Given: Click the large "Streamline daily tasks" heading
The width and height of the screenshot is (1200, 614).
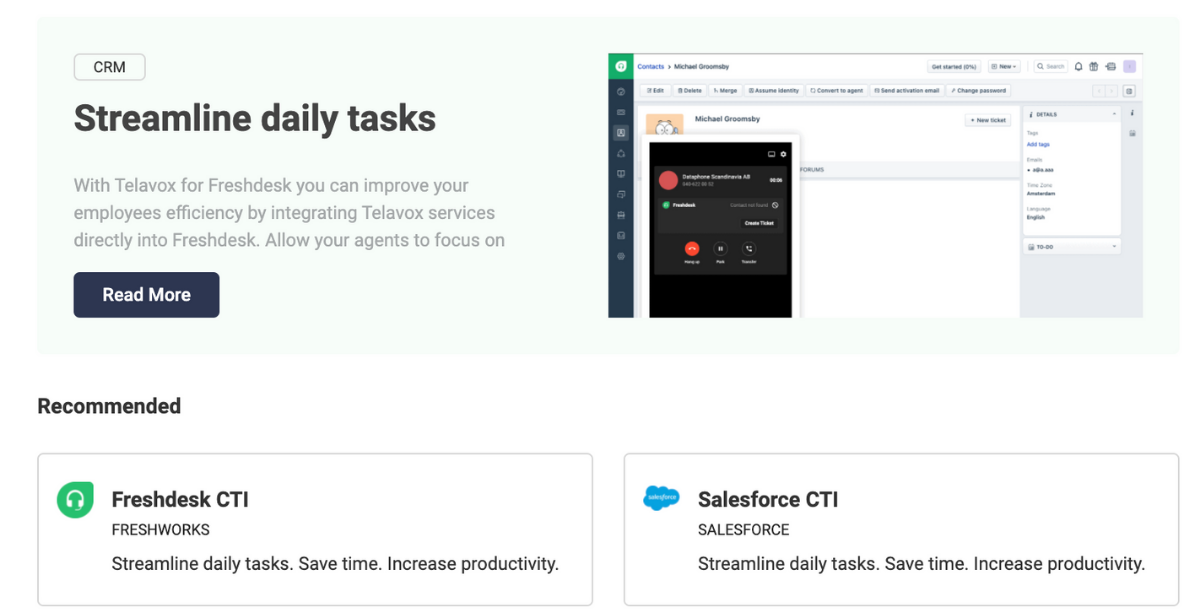Looking at the screenshot, I should [255, 119].
